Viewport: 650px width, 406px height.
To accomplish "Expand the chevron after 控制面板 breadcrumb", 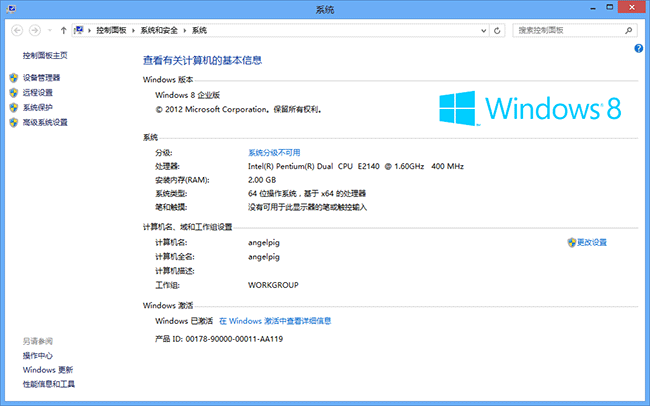I will pos(133,30).
